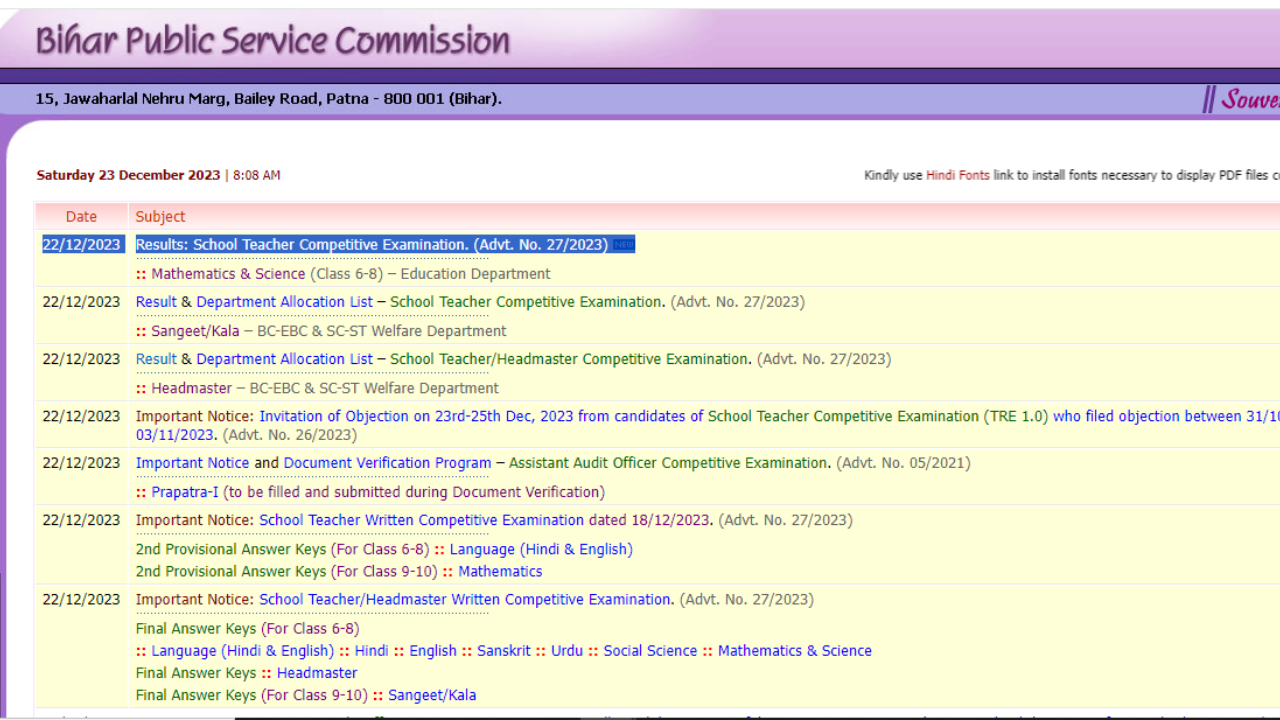
Task: Open Mathematics Class 9-10 provisional answer key
Action: tap(500, 571)
